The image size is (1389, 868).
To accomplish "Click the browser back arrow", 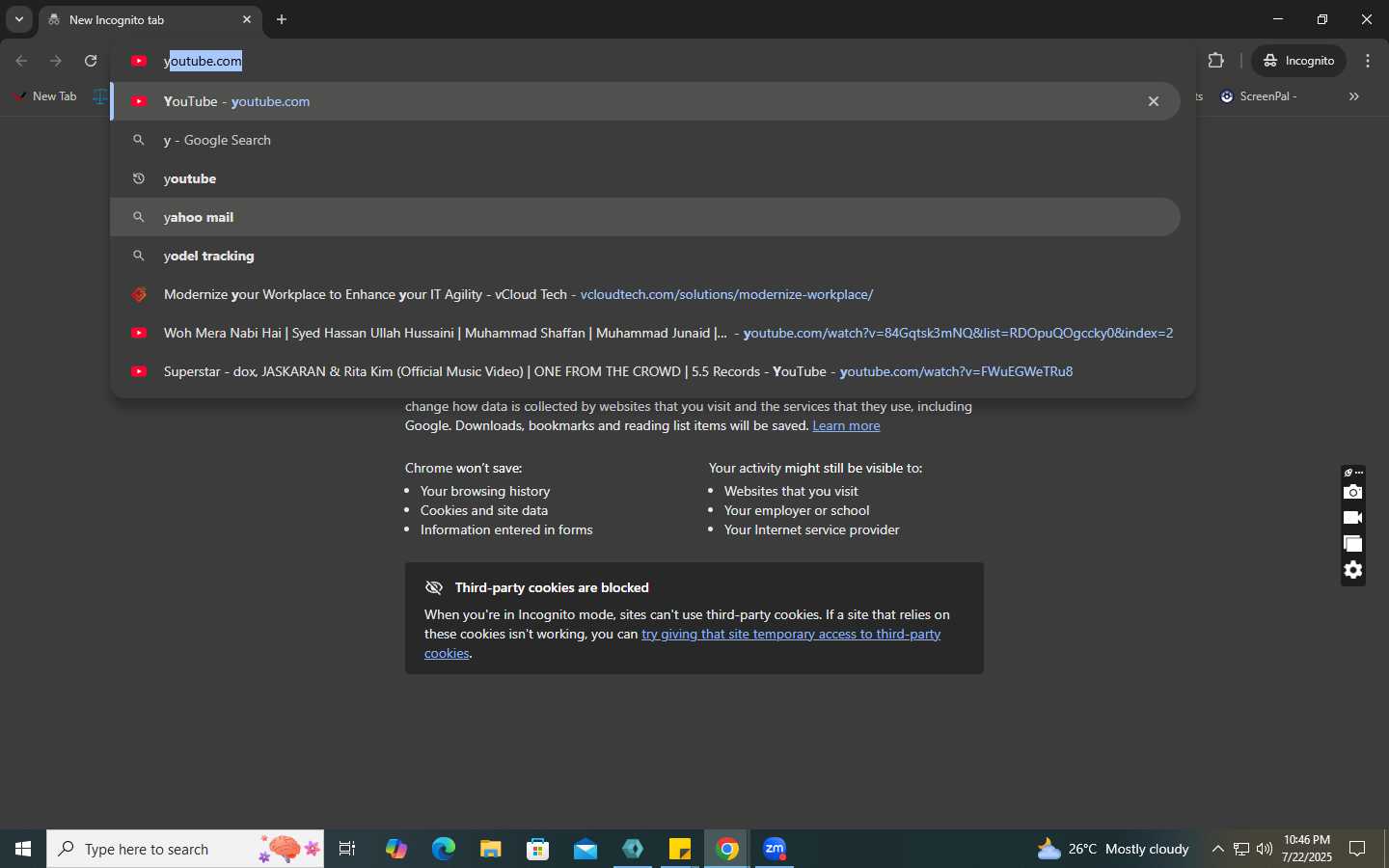I will 21,61.
